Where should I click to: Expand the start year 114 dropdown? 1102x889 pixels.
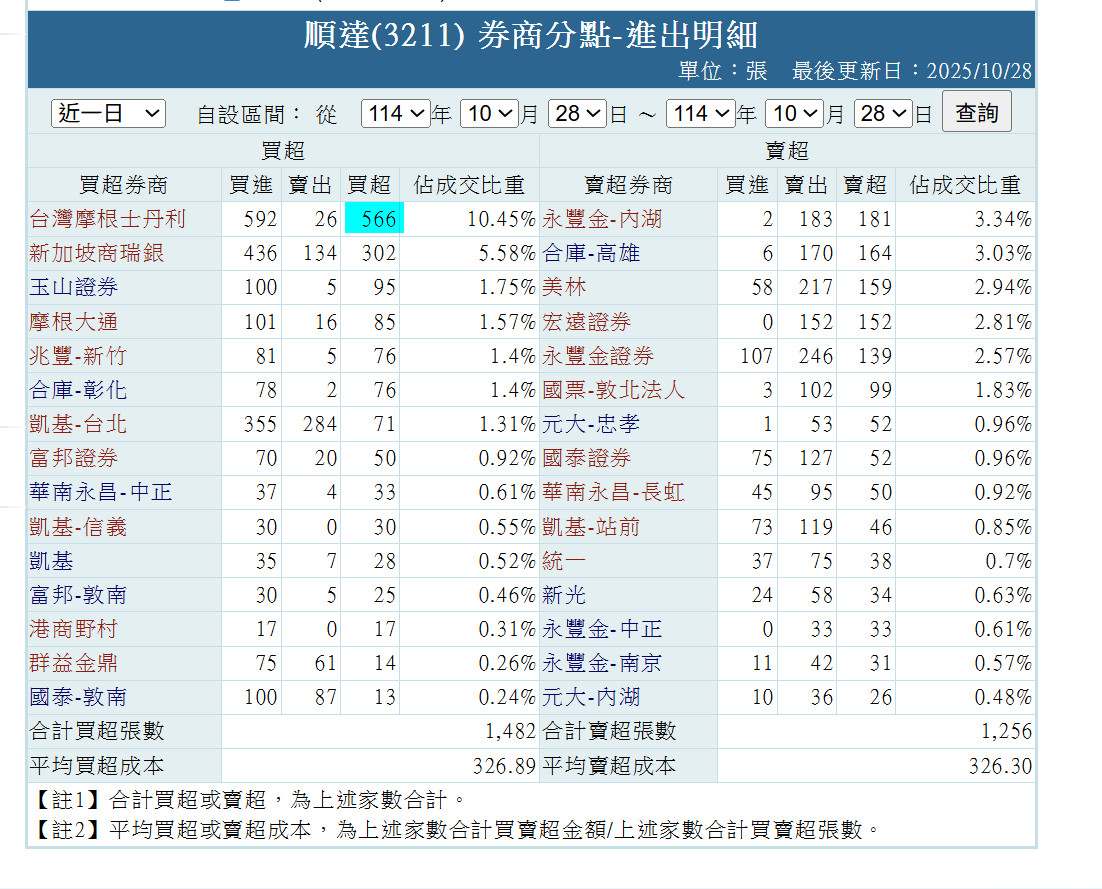point(395,113)
